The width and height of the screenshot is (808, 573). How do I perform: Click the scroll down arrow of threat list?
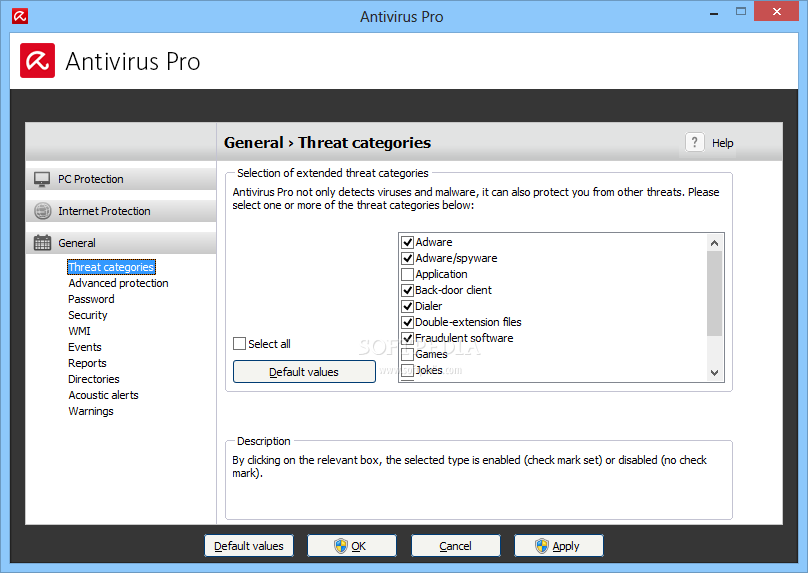click(714, 373)
